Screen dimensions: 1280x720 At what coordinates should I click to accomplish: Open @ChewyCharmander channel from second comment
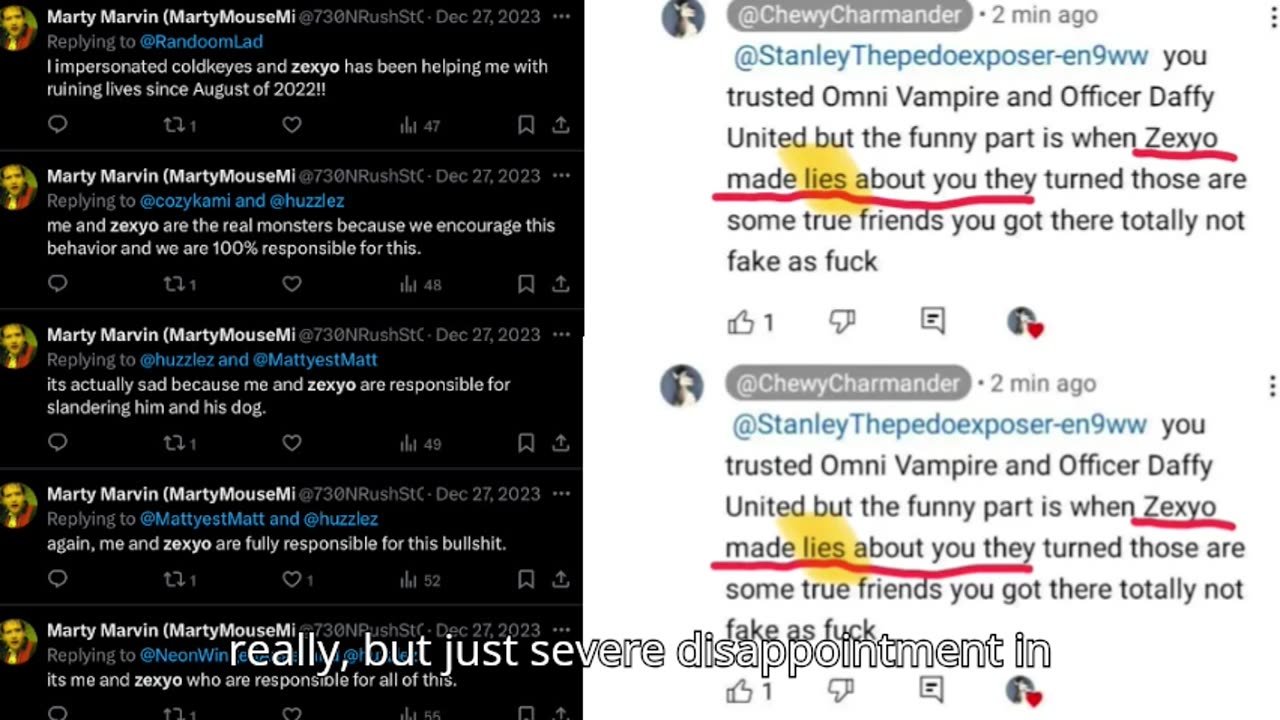pos(848,383)
